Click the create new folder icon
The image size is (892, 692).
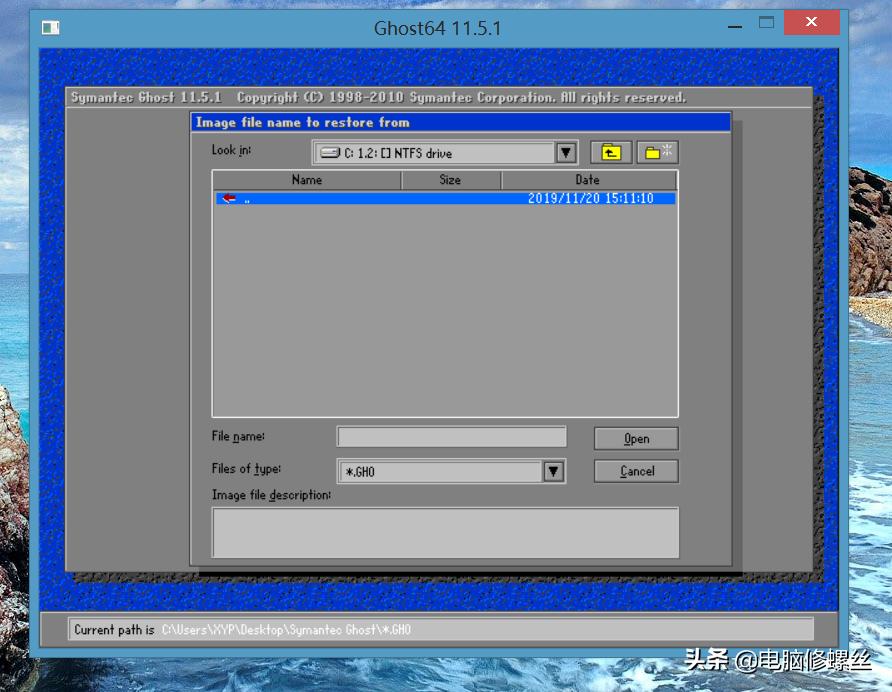click(x=658, y=153)
